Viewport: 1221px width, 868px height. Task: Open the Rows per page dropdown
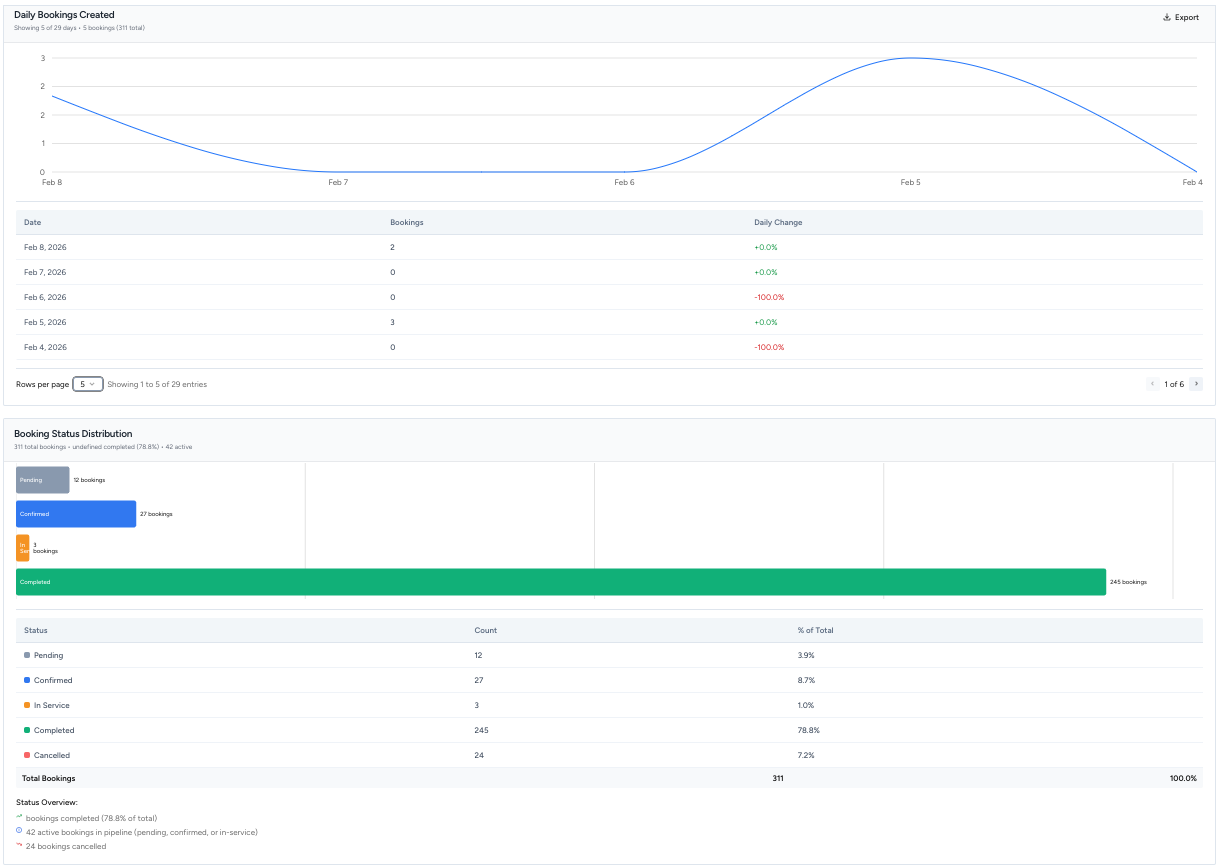pyautogui.click(x=87, y=383)
